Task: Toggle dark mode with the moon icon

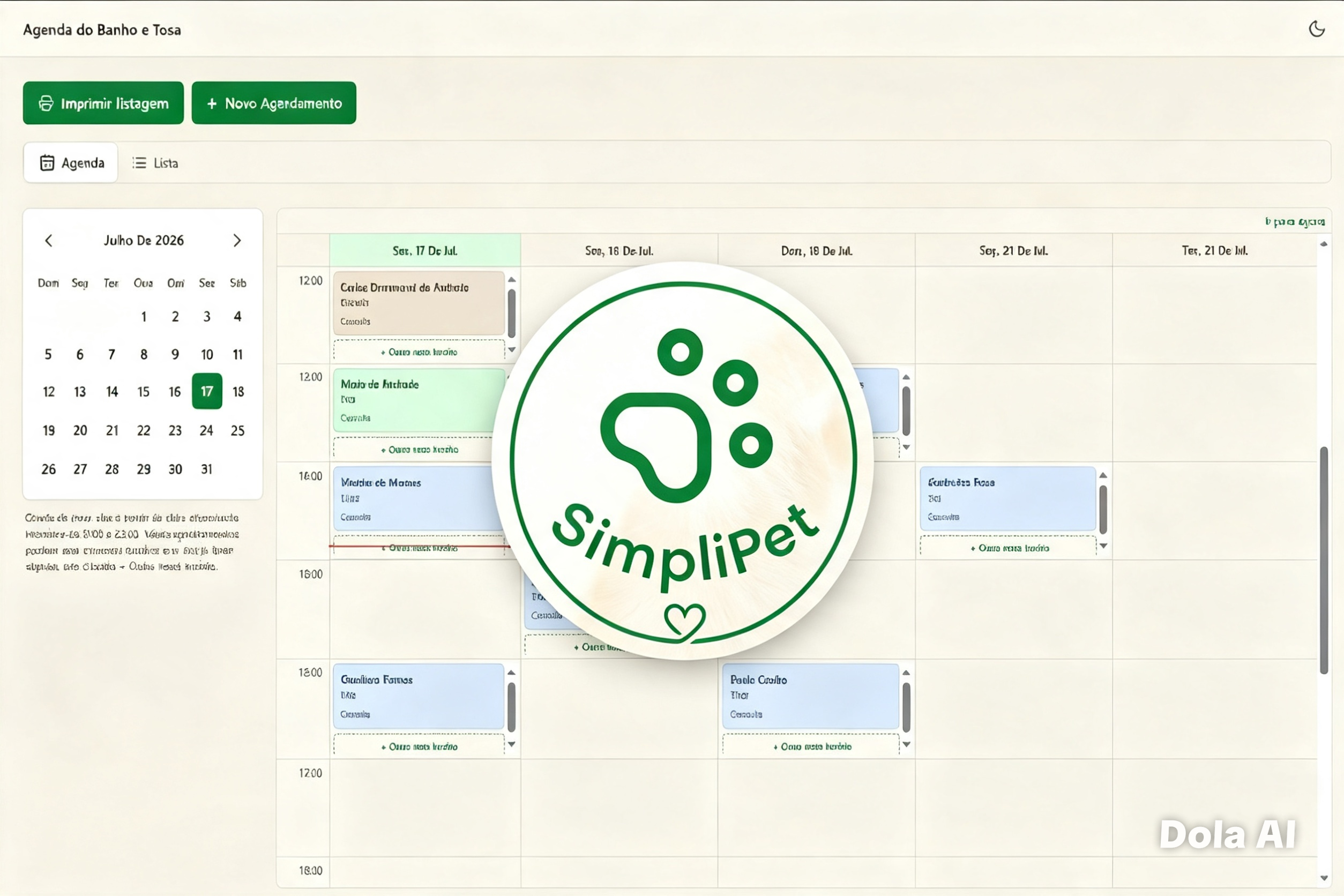Action: tap(1317, 29)
